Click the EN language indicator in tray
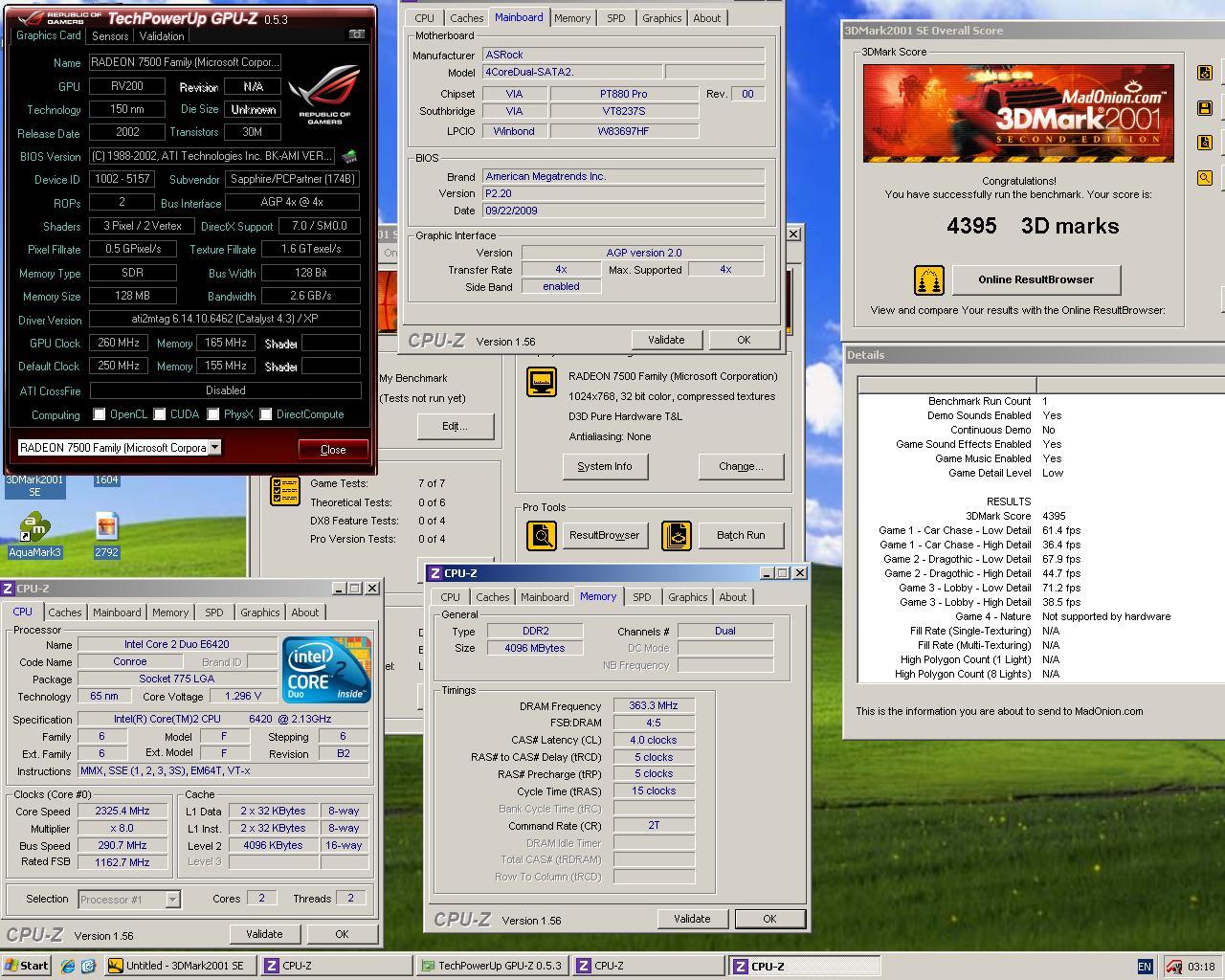Viewport: 1225px width, 980px height. pos(1145,967)
